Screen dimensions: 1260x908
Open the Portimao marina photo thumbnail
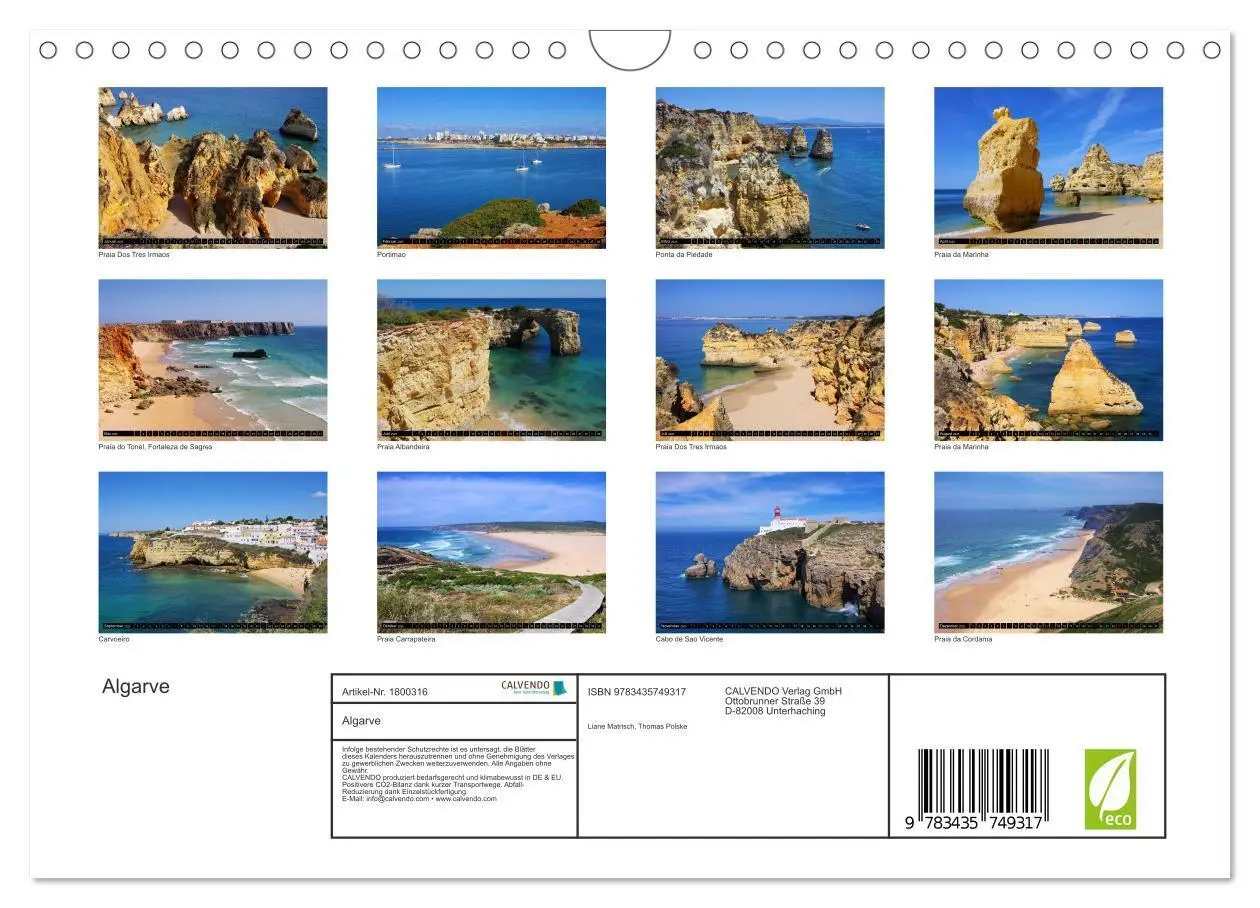point(491,167)
